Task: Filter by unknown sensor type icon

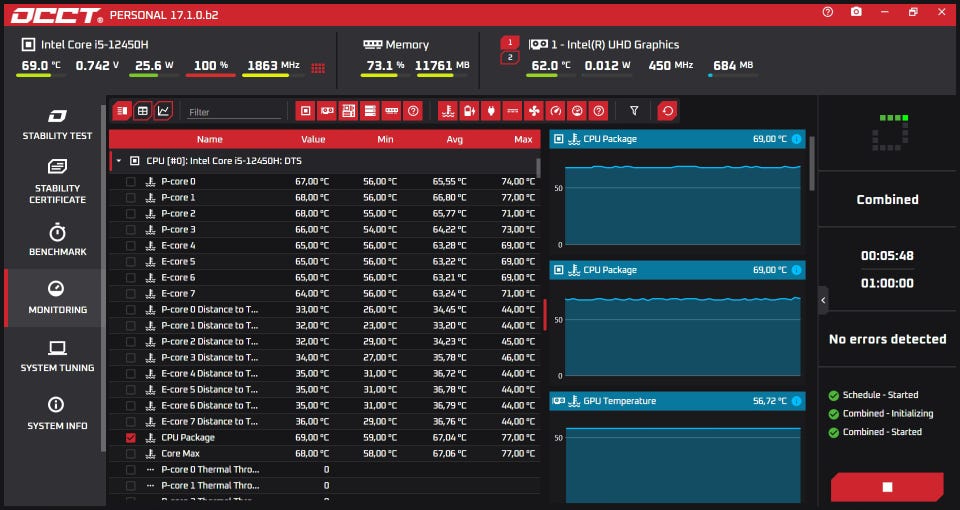Action: pos(599,111)
